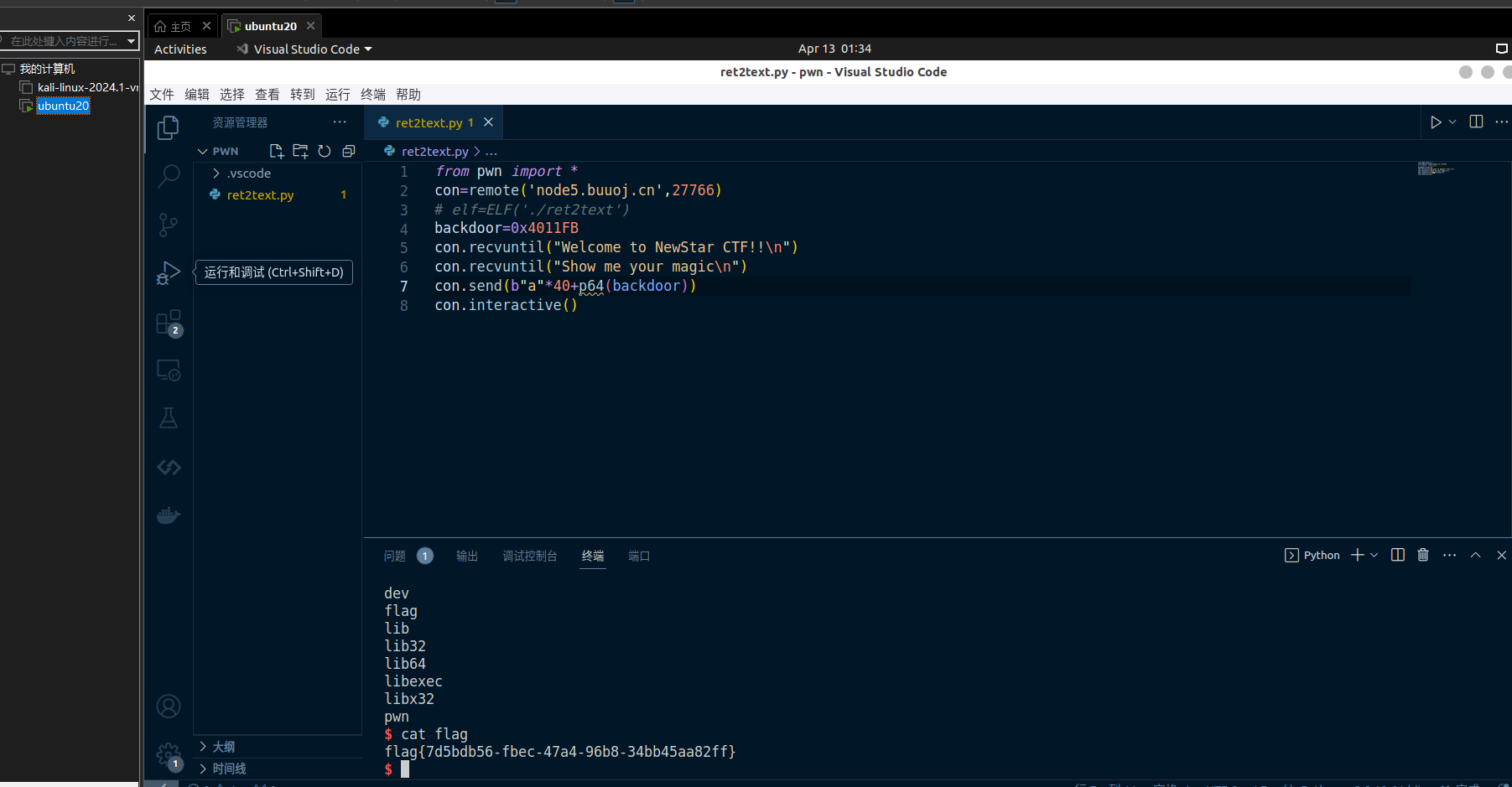This screenshot has width=1512, height=787.
Task: Switch to the 端口 ports tab
Action: (639, 556)
